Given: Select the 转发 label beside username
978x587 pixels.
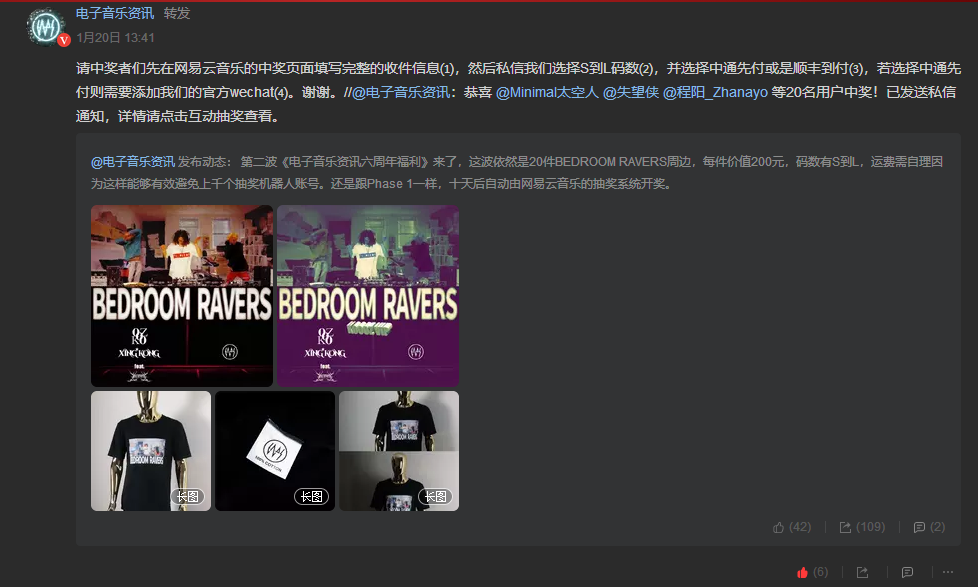Looking at the screenshot, I should click(x=177, y=13).
